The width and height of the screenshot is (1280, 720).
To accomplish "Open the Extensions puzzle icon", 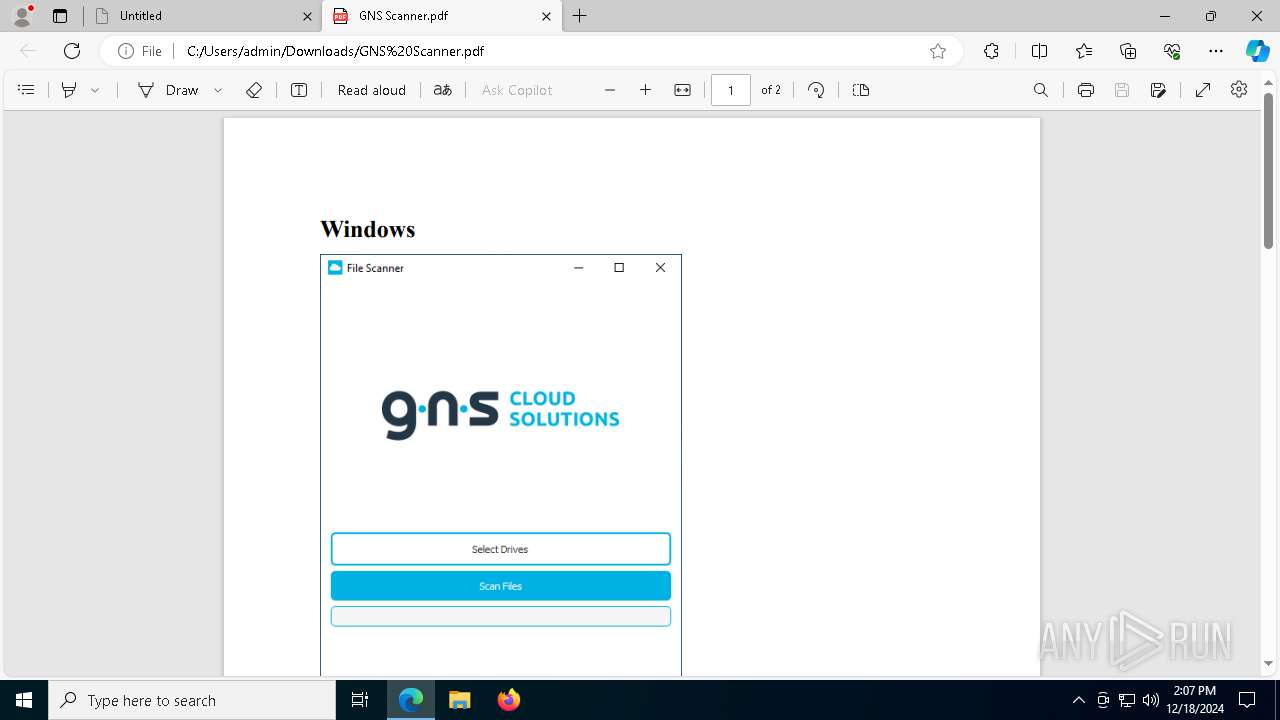I will 991,51.
